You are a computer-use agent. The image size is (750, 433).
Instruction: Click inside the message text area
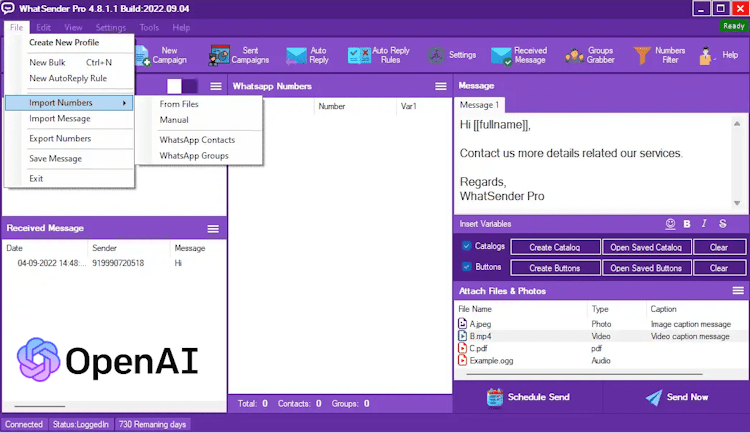pyautogui.click(x=593, y=163)
